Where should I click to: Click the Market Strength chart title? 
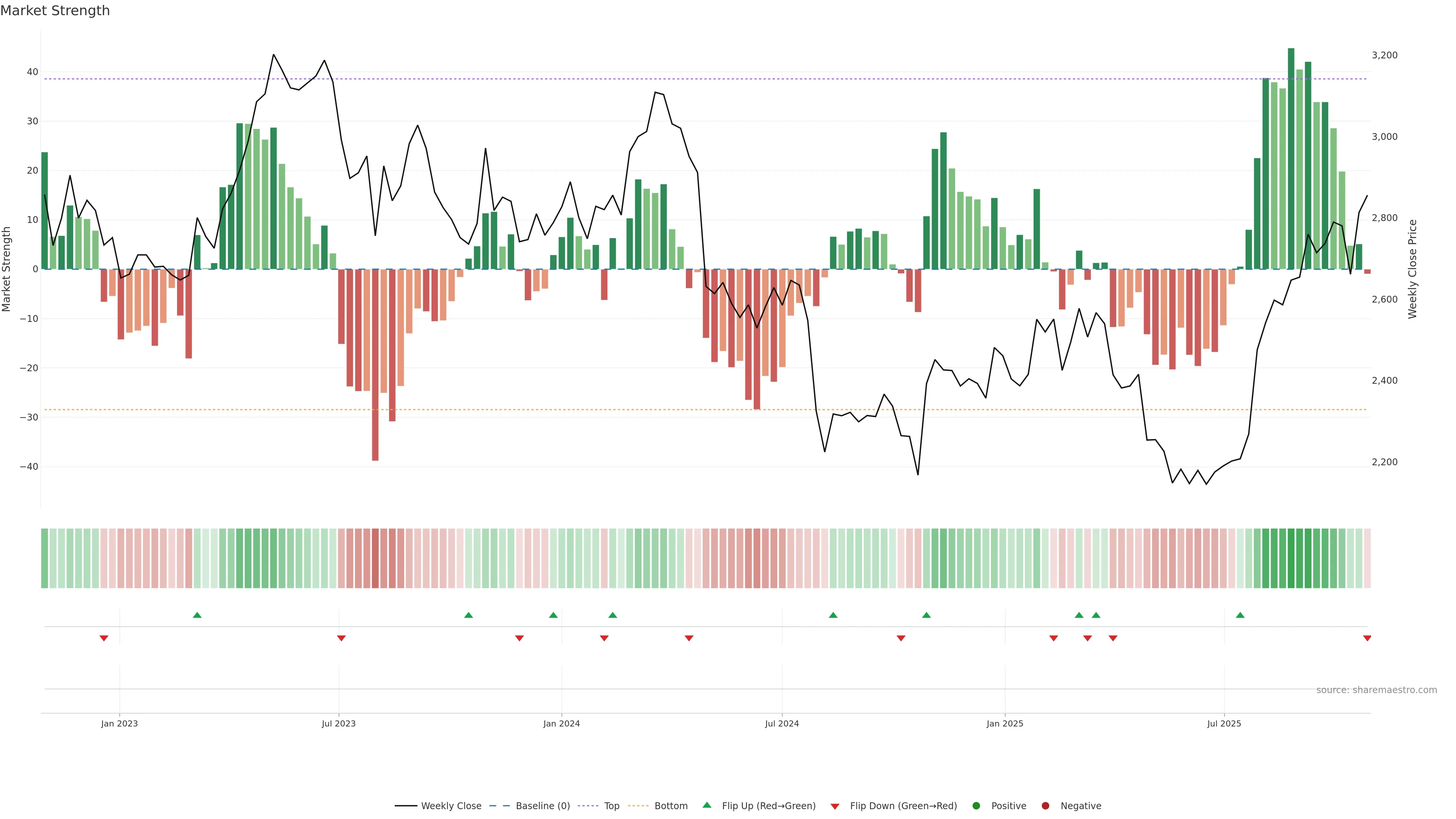pos(55,11)
